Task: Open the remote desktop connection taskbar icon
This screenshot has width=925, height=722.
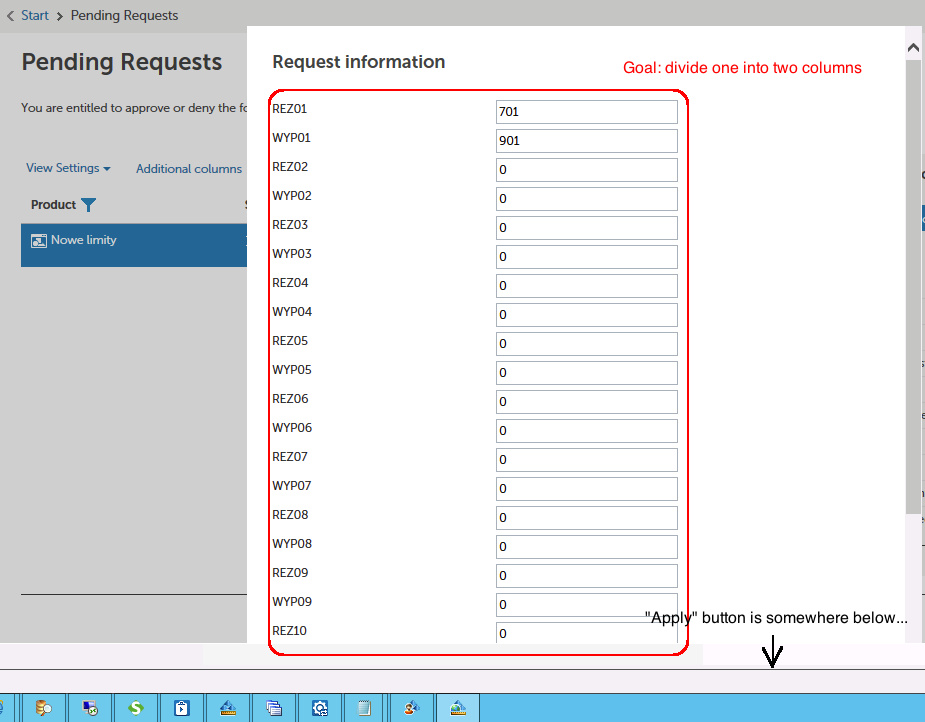Action: coord(90,707)
